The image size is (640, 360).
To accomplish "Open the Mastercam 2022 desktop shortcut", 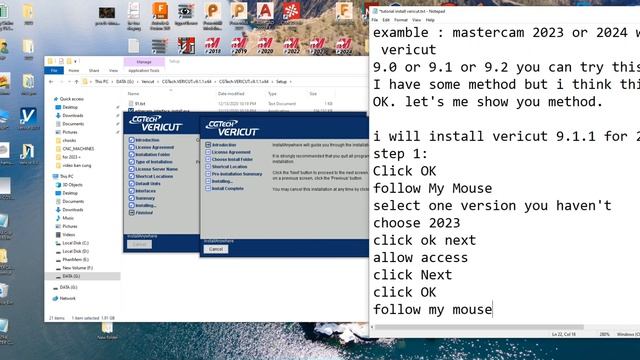I will [291, 46].
